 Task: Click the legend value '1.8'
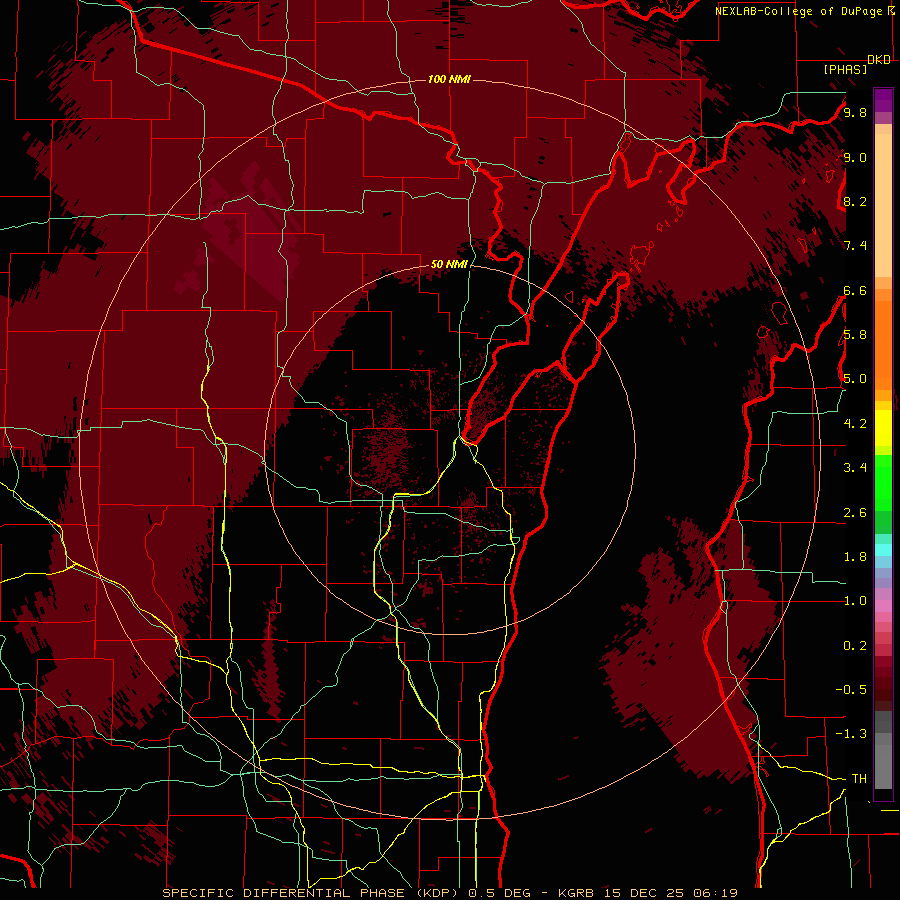coord(855,557)
